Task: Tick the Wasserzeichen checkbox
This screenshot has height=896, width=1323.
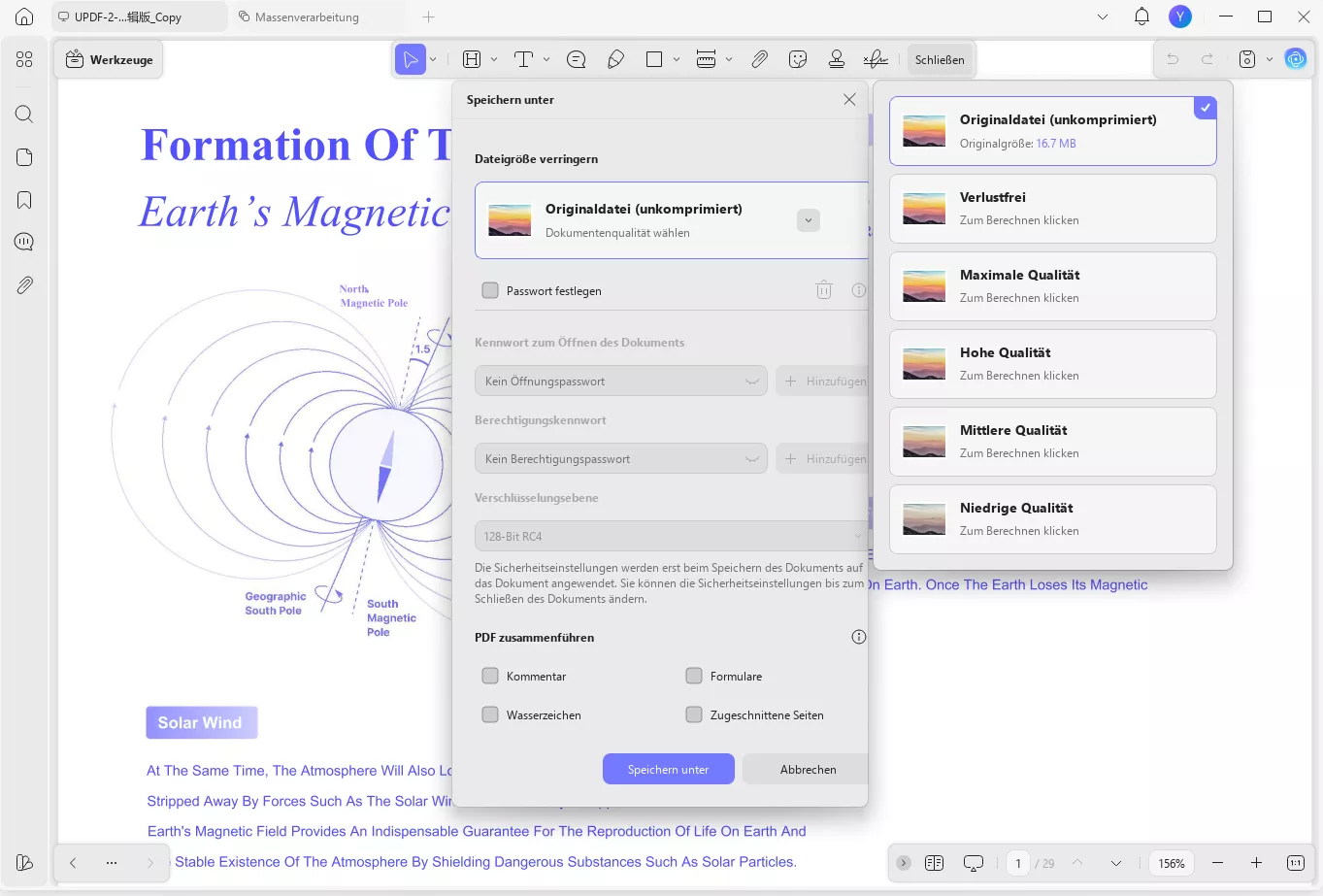Action: [490, 714]
